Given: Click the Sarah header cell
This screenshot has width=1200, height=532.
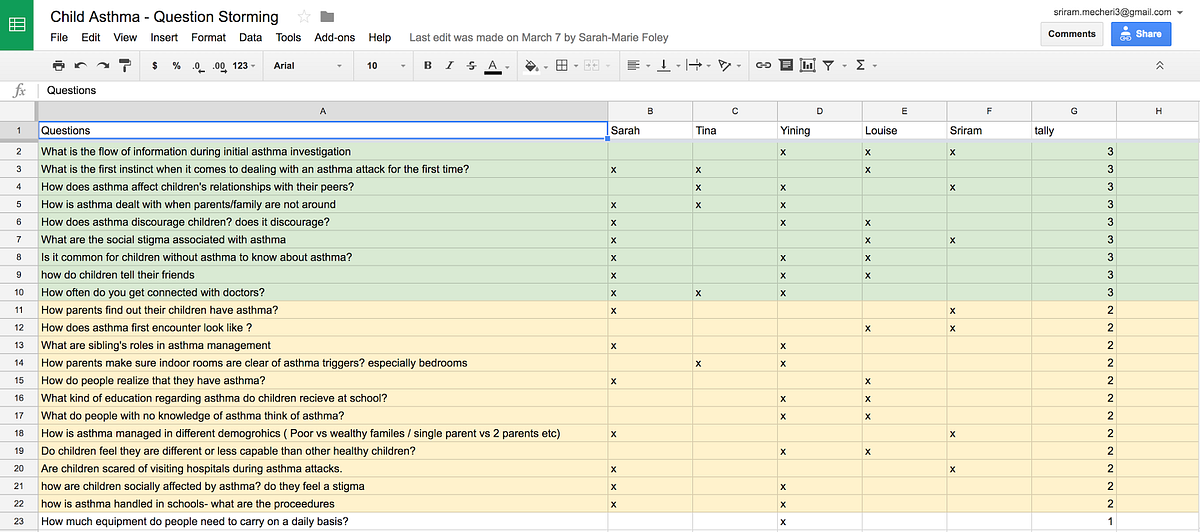Looking at the screenshot, I should pos(650,130).
